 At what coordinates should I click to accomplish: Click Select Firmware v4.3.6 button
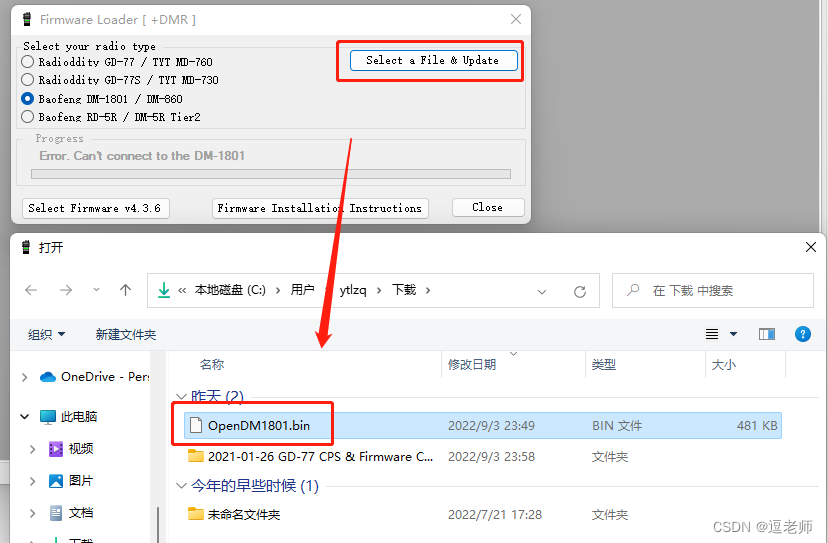(x=95, y=208)
